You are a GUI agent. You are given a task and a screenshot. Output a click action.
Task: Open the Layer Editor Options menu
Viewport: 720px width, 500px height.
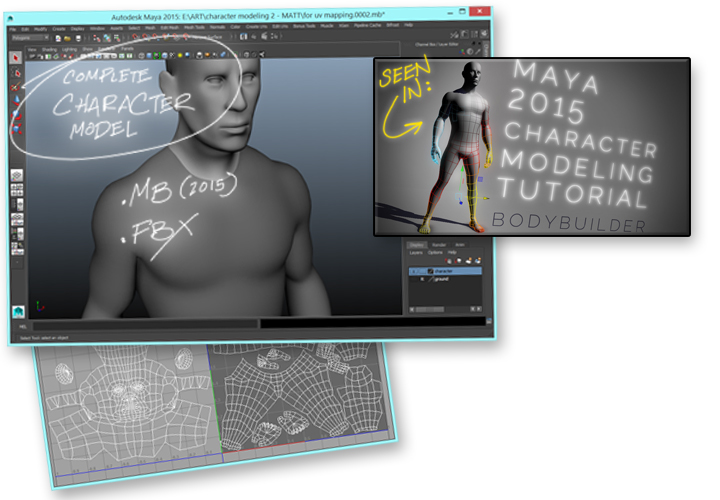(x=435, y=253)
